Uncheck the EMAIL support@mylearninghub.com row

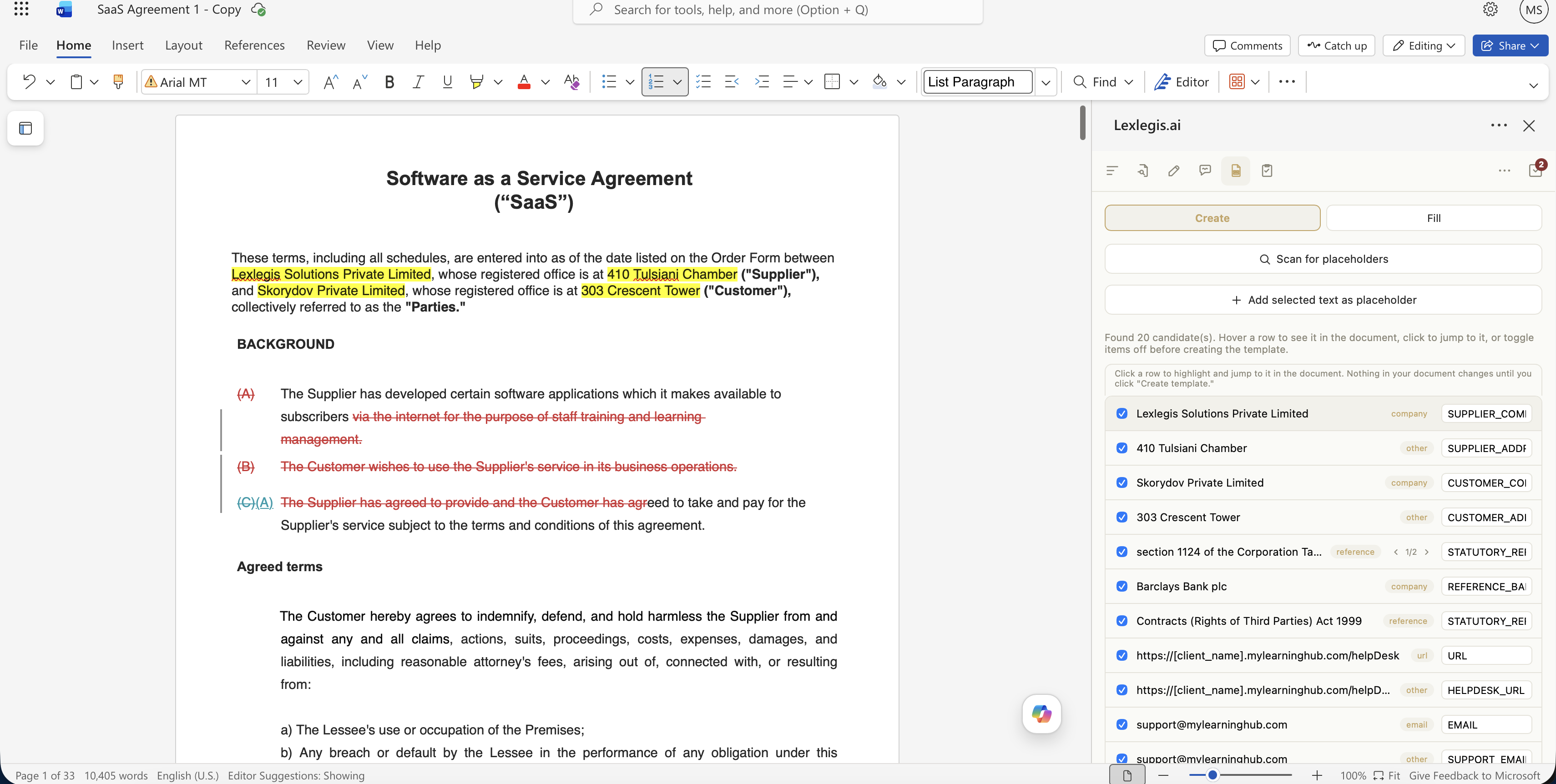coord(1122,725)
